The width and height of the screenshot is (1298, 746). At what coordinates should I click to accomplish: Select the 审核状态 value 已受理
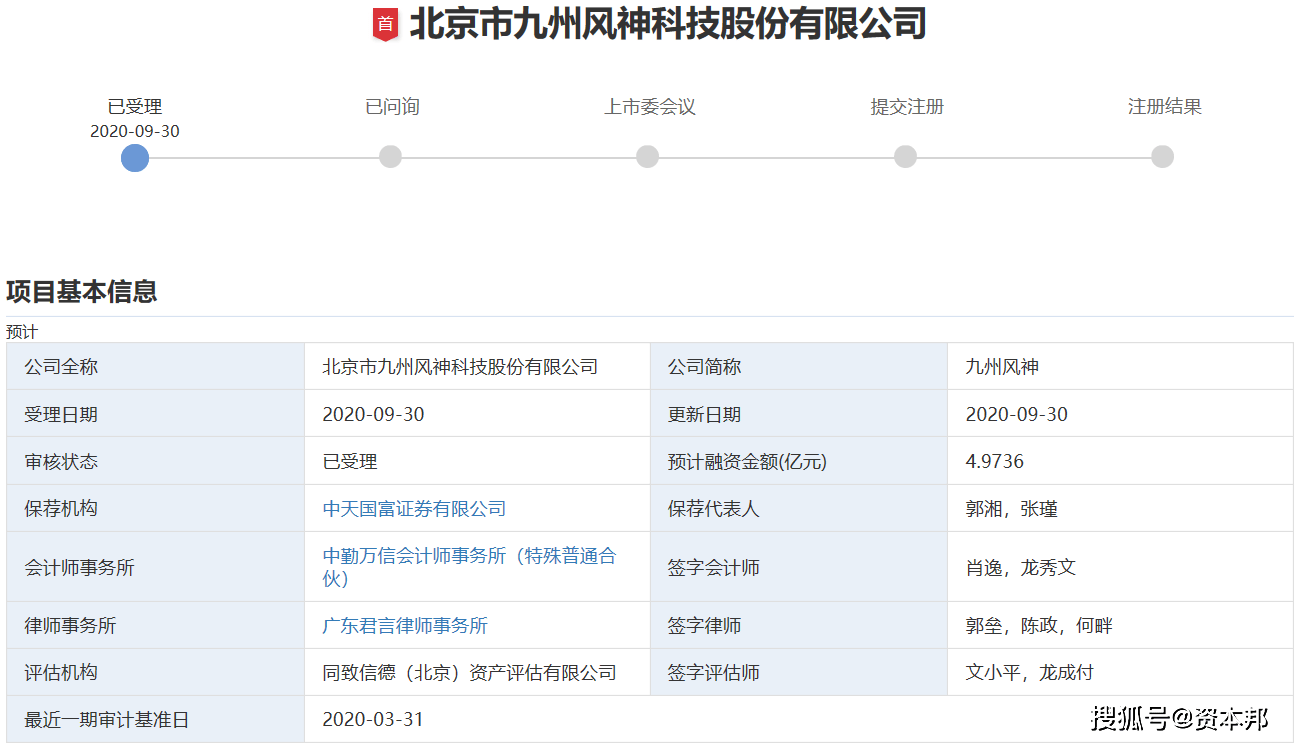coord(348,460)
